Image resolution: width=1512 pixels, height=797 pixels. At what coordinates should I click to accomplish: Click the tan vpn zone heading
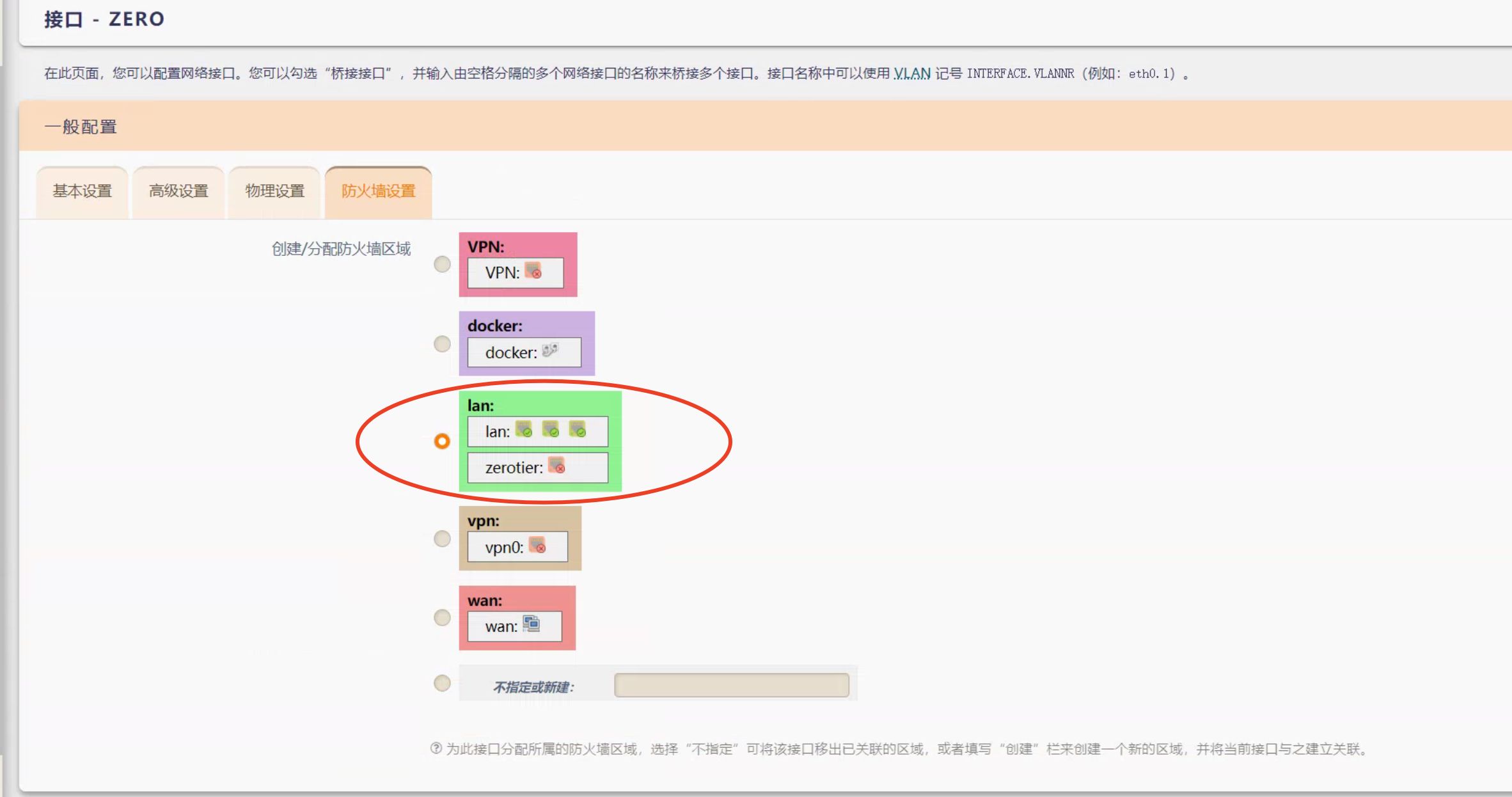[x=484, y=521]
